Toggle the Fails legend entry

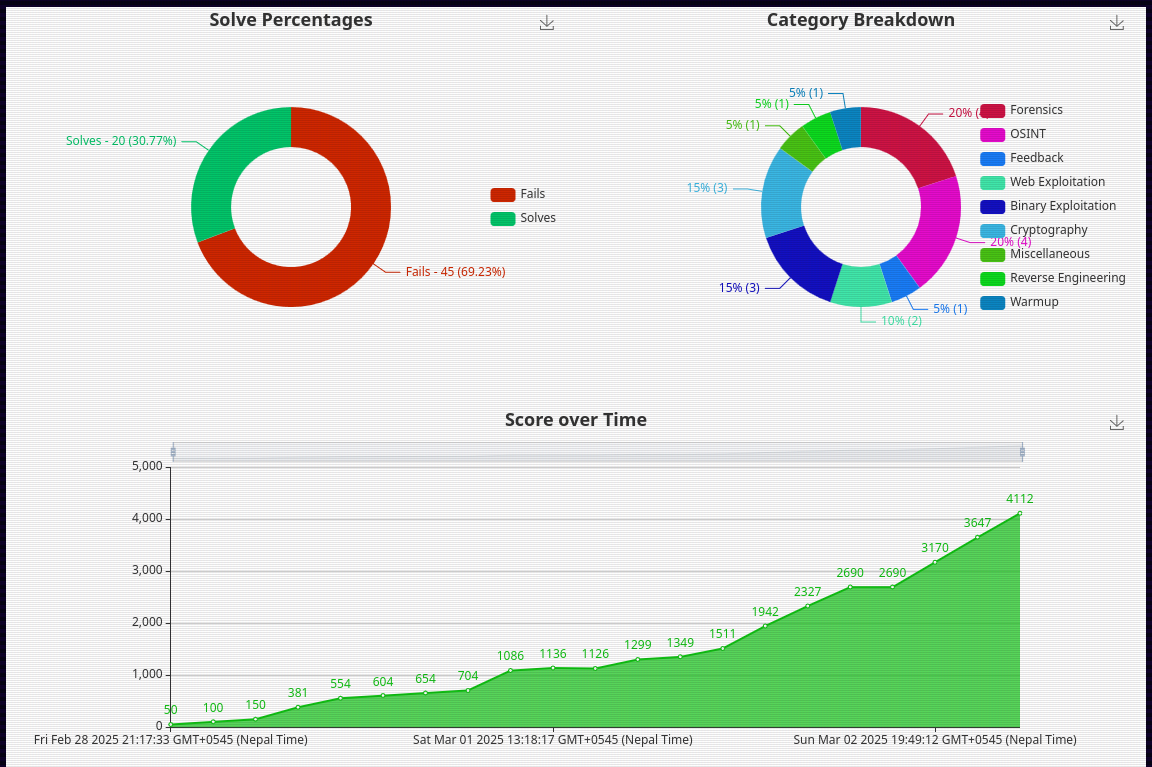[x=518, y=194]
